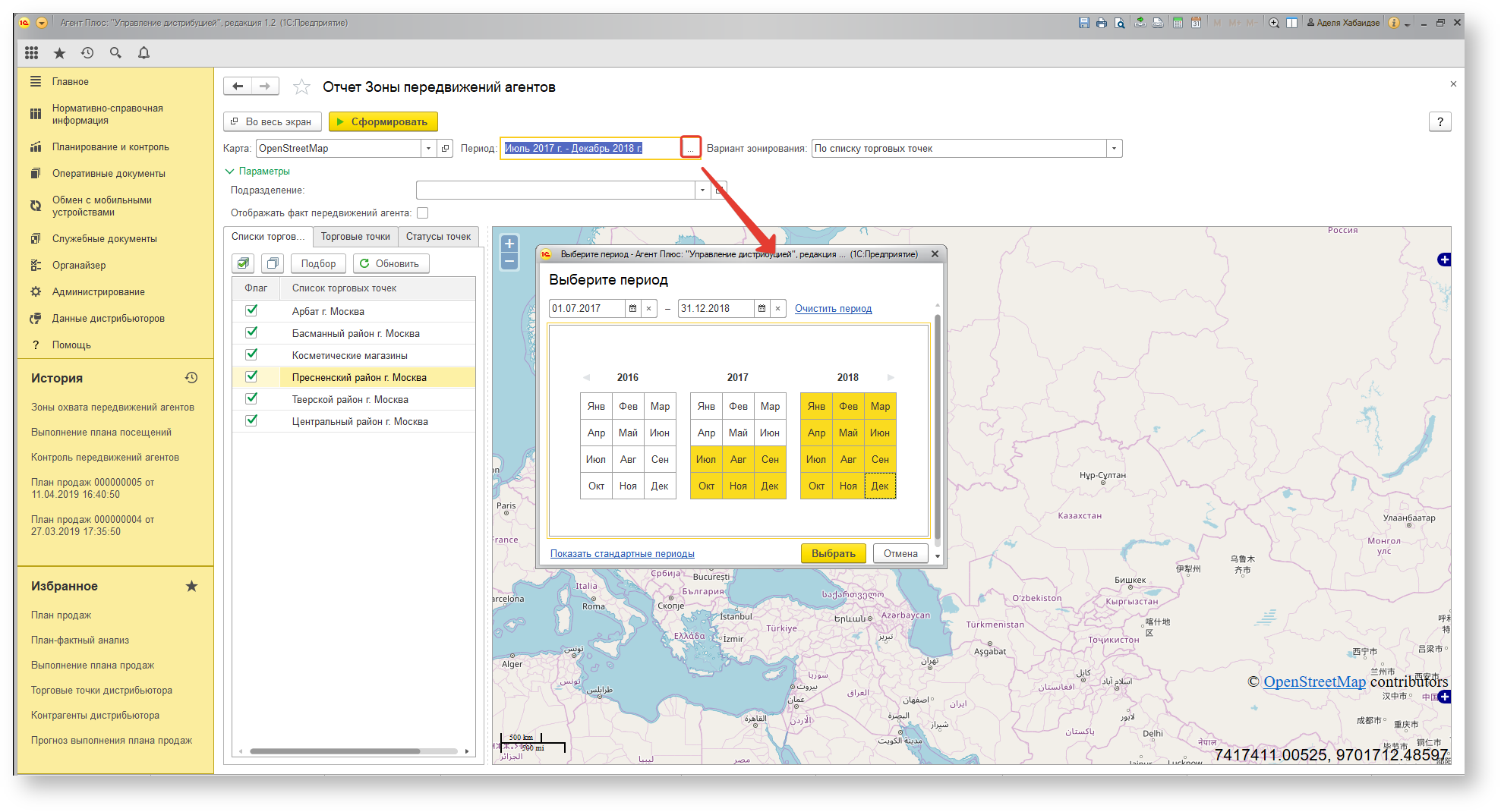The image size is (1501, 812).
Task: Clear the start date 01.07.2017 field
Action: (x=648, y=308)
